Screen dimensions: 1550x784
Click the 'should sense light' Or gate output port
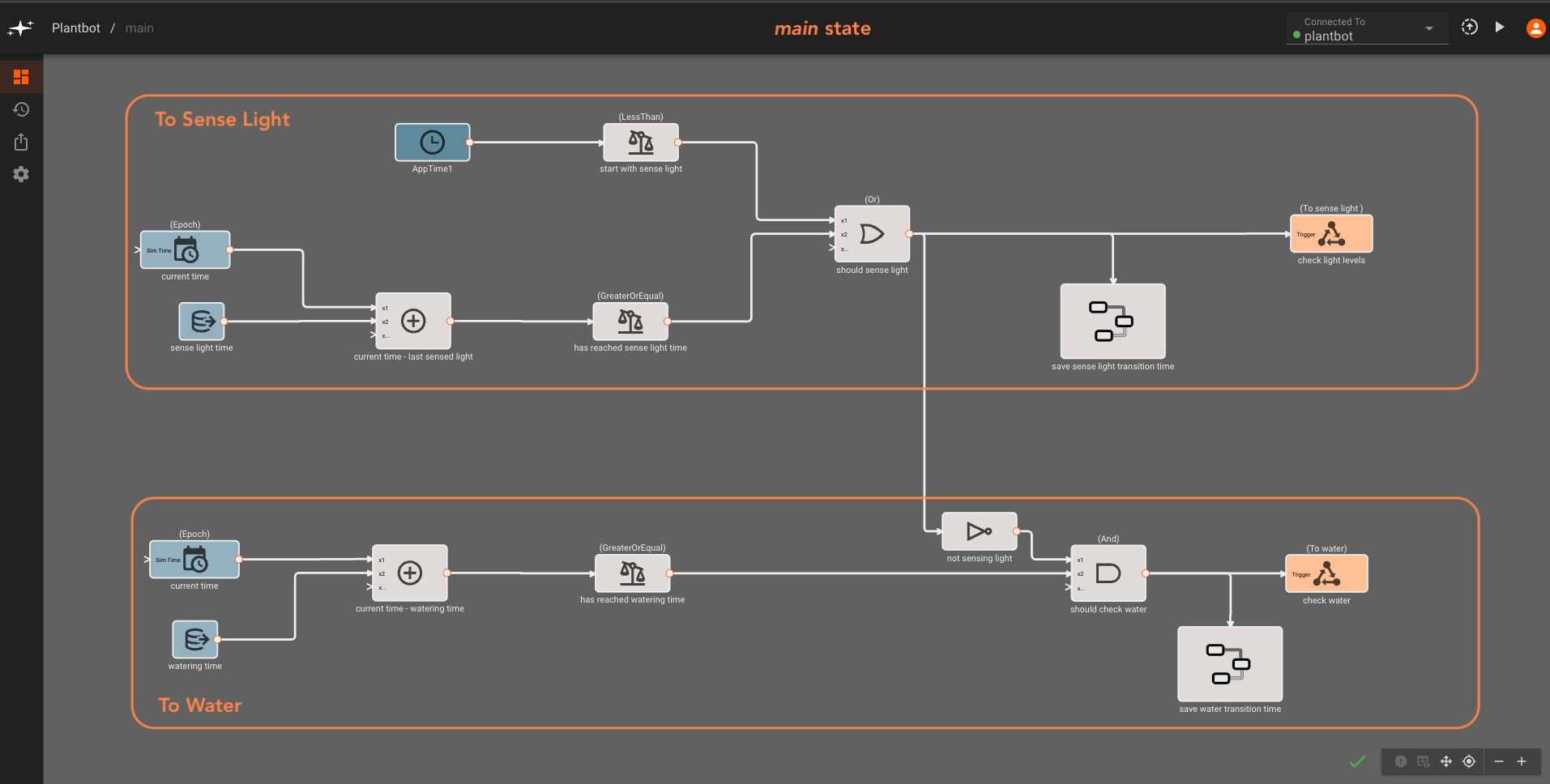909,234
